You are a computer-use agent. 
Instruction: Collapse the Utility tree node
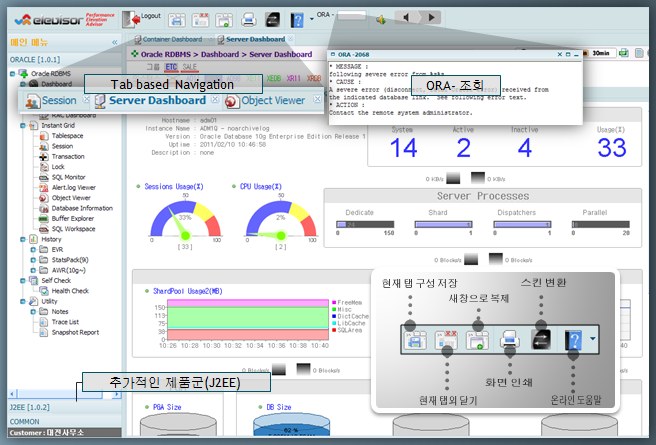[23, 301]
